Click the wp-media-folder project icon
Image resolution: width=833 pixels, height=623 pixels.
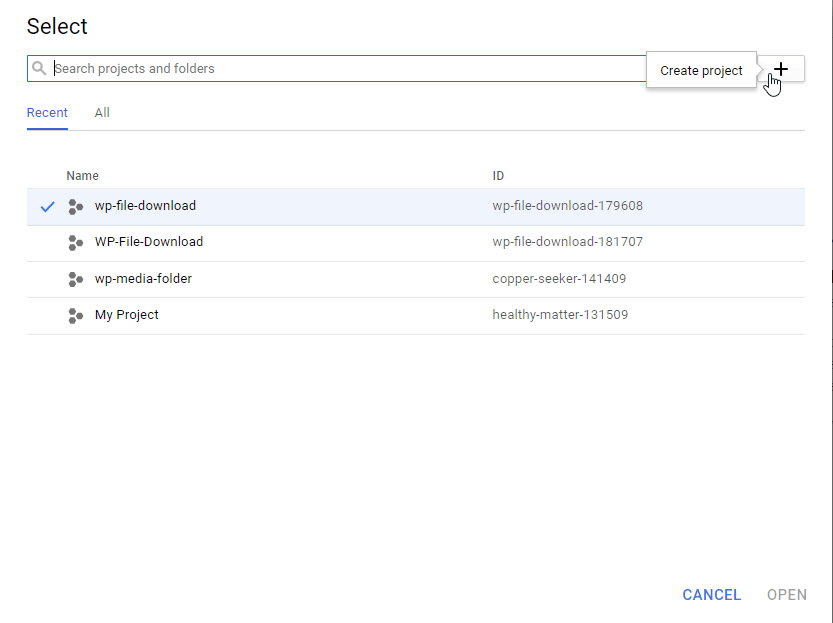(x=75, y=279)
